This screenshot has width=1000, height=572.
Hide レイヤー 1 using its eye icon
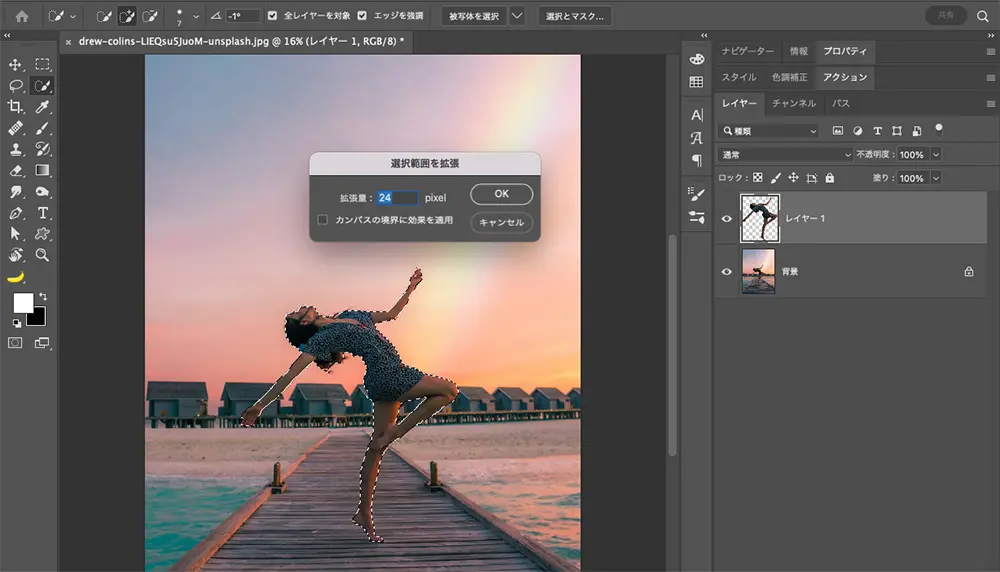pyautogui.click(x=727, y=217)
